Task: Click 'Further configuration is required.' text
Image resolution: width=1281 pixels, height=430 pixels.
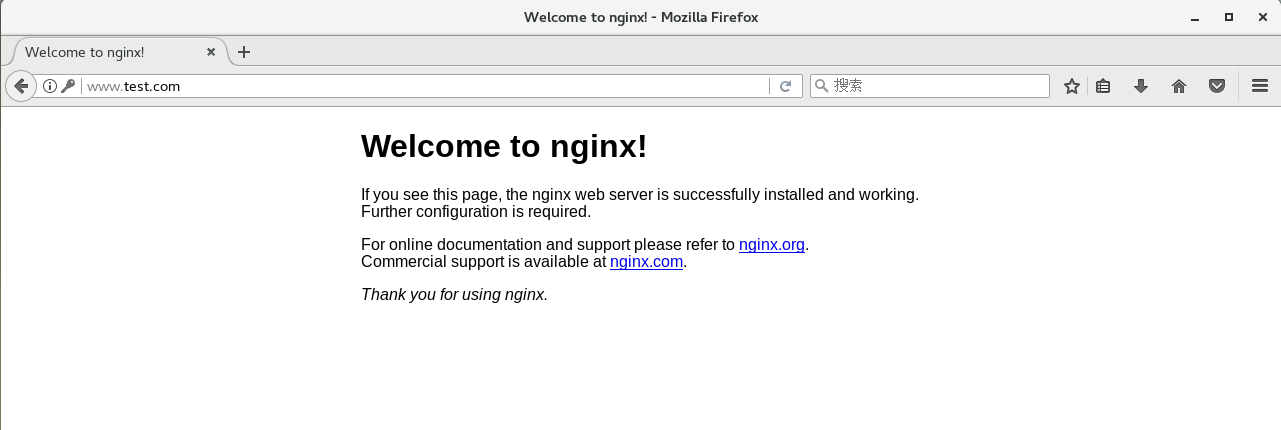Action: tap(476, 212)
